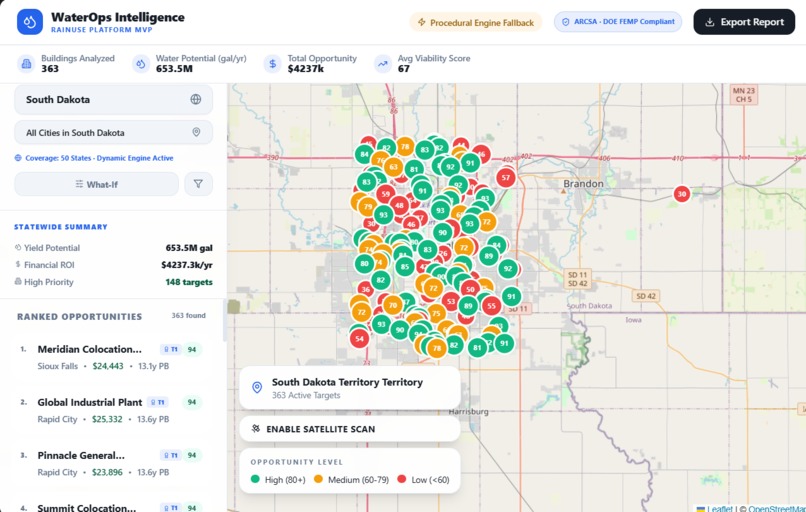Click the OpenStreetMap attribution link
Viewport: 806px width, 512px height.
click(777, 508)
